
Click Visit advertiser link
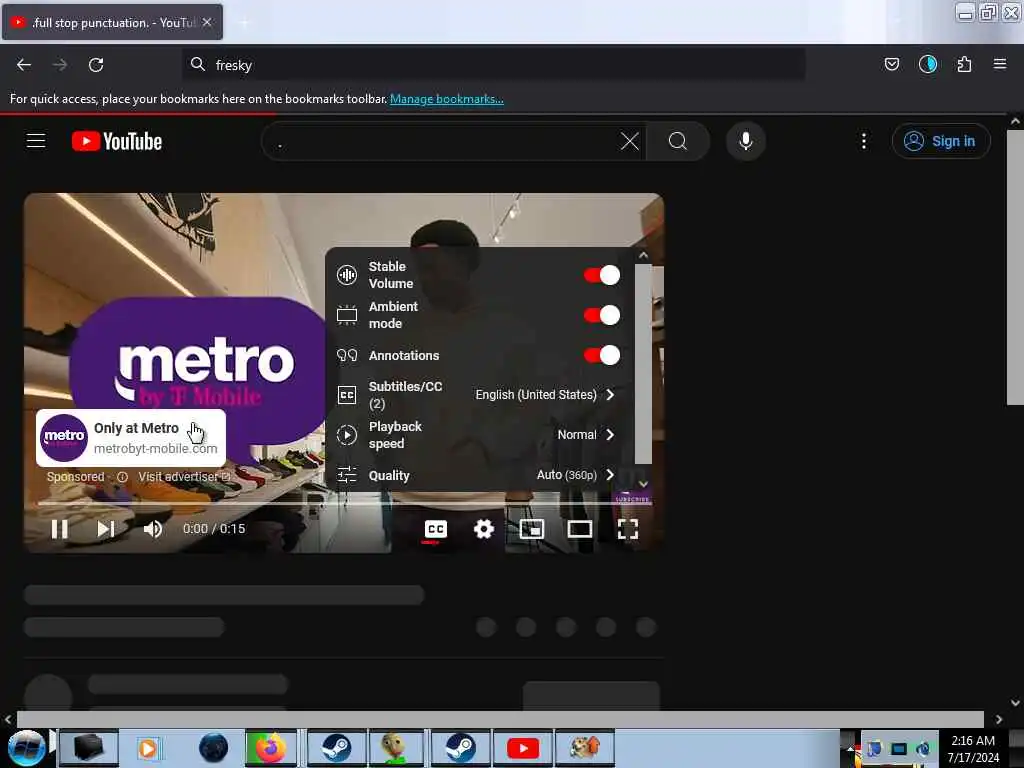[184, 477]
